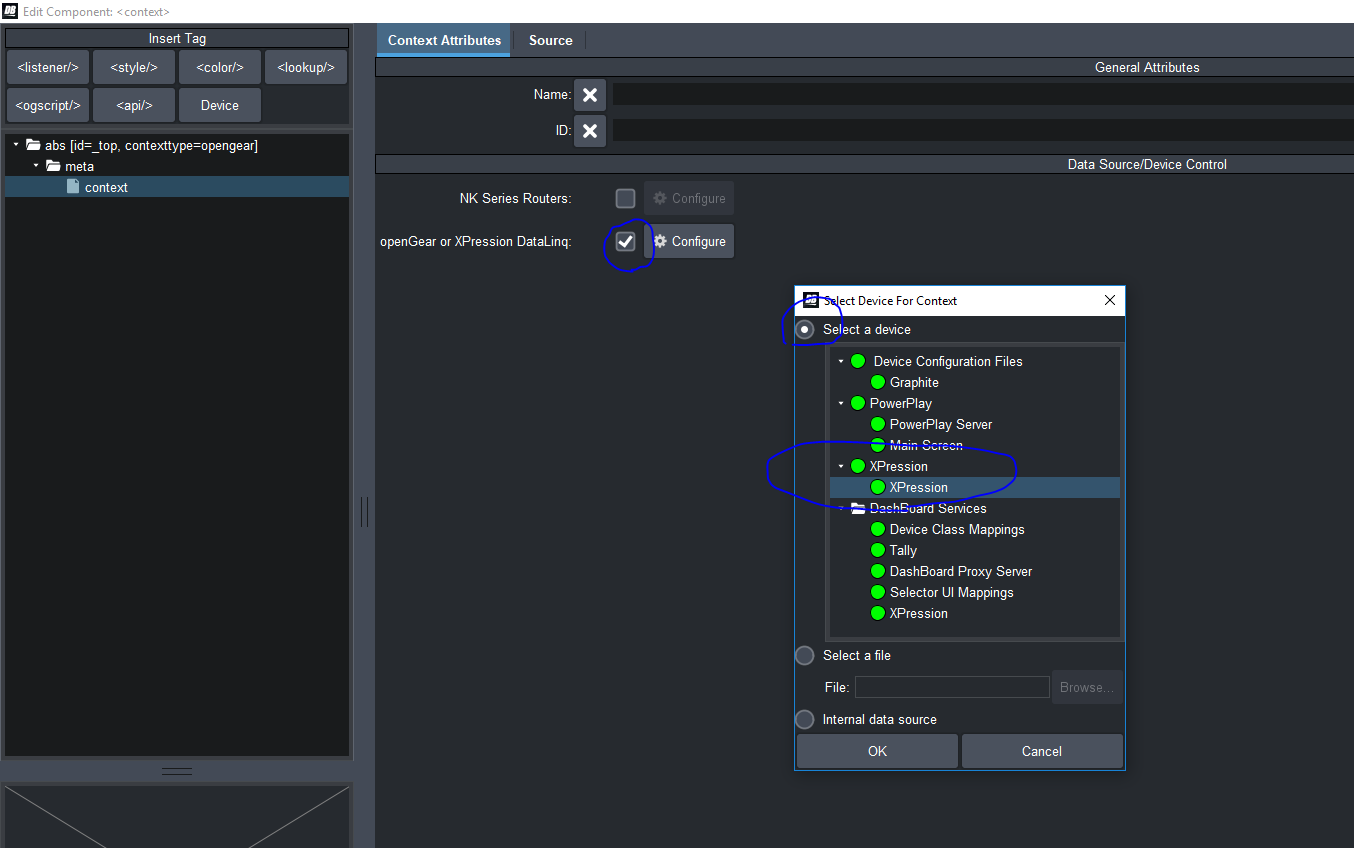The height and width of the screenshot is (848, 1354).
Task: Click into the Name text field
Action: coord(980,95)
